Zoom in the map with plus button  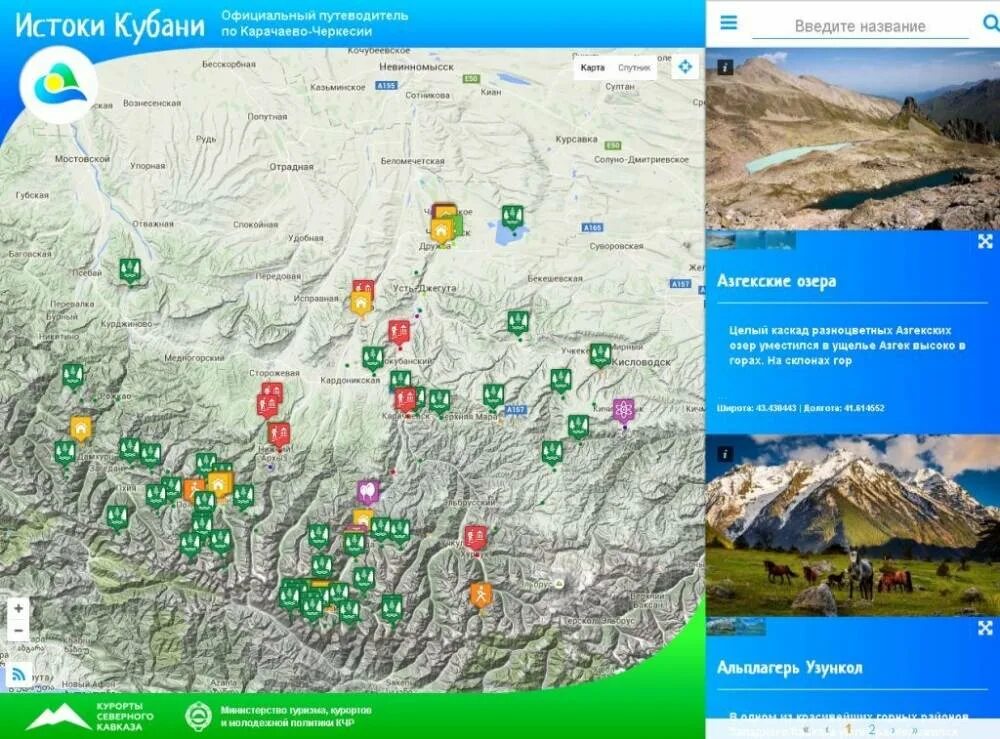tap(18, 608)
